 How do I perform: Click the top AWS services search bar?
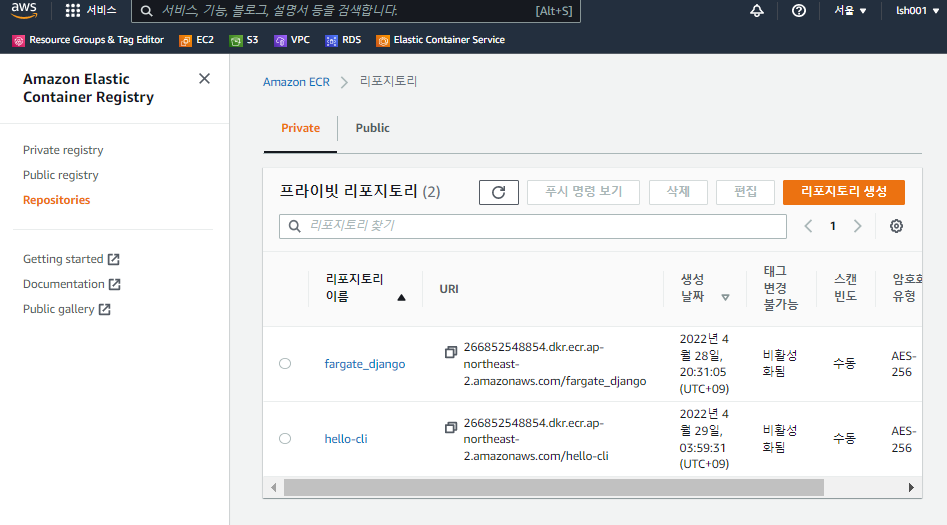click(356, 10)
